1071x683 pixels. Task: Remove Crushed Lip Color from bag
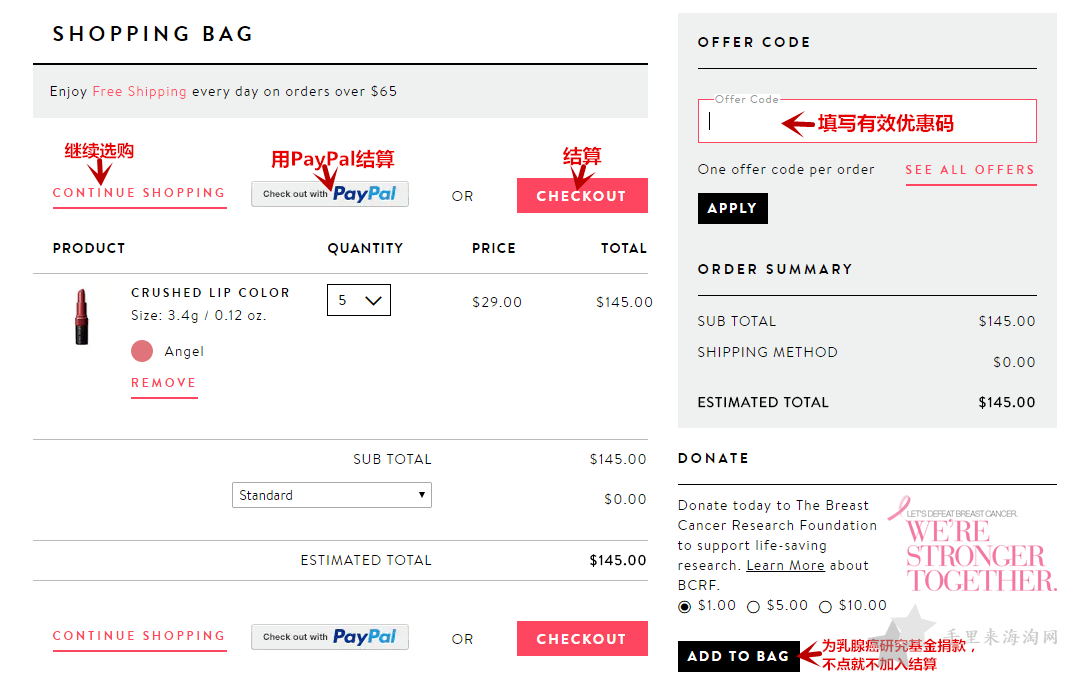point(164,382)
